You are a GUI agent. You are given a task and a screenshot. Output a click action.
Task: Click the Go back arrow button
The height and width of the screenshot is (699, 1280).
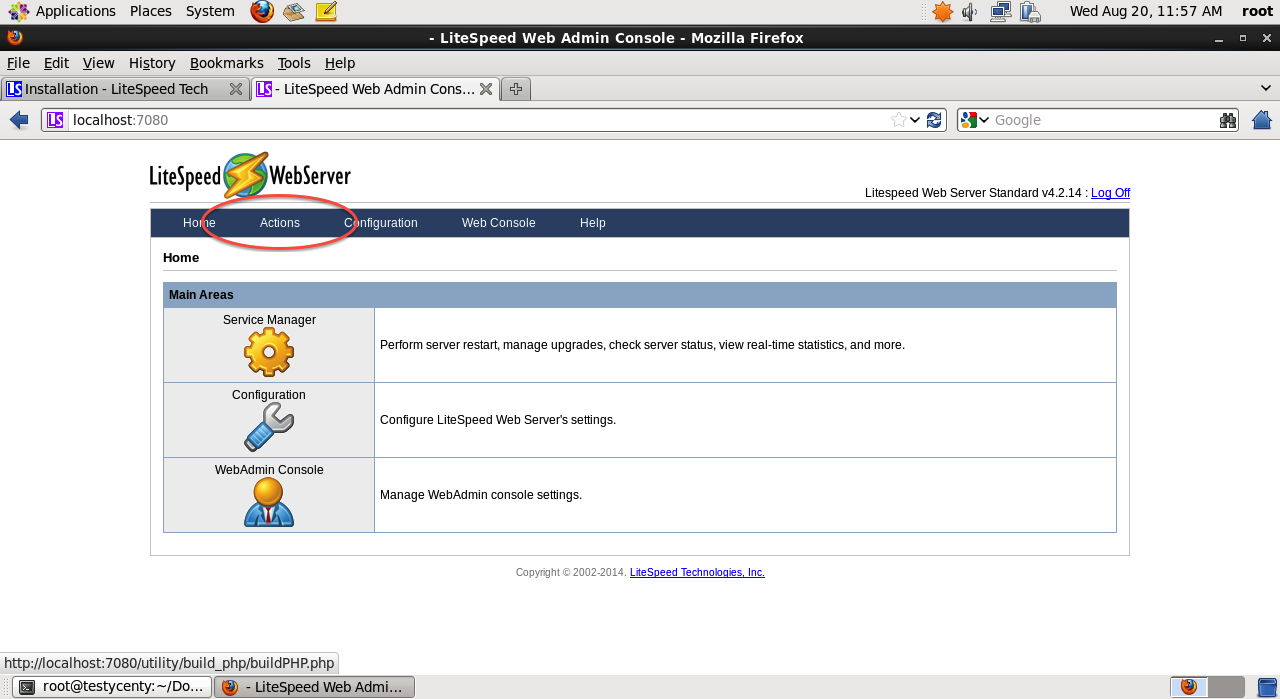tap(19, 120)
